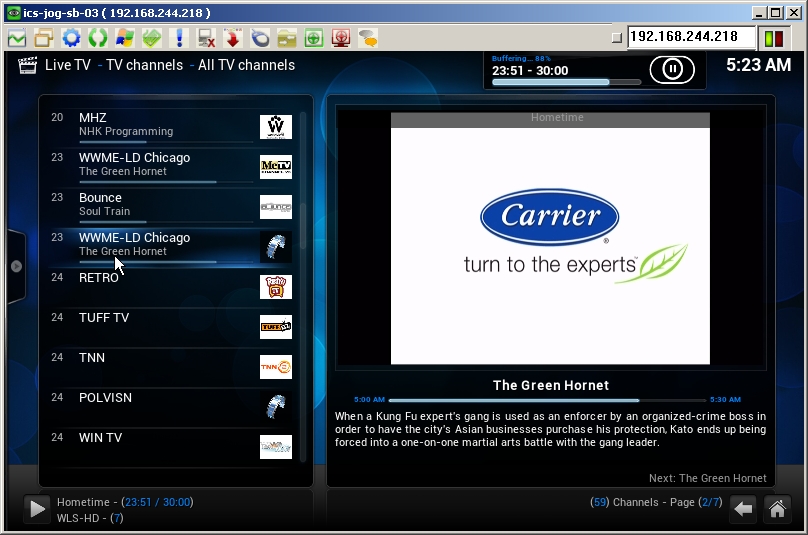808x535 pixels.
Task: Select the RETRO channel
Action: coord(172,286)
